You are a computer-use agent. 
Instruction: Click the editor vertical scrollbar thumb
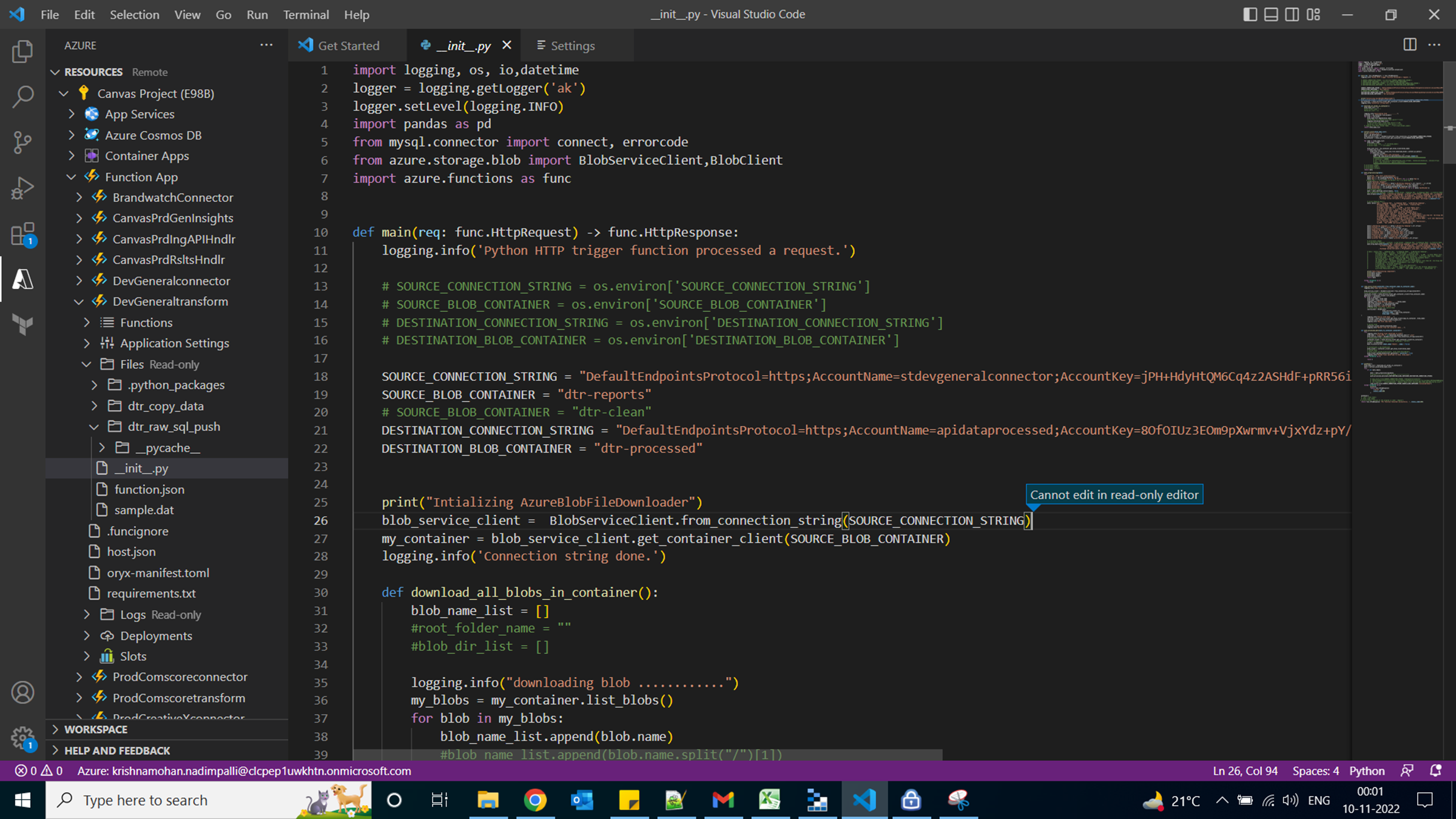1450,112
